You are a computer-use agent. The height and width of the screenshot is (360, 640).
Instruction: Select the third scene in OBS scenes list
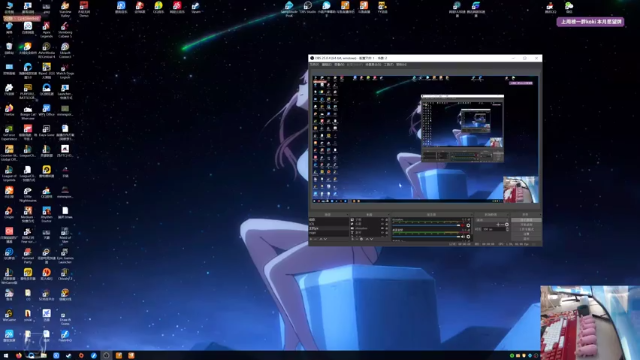tap(329, 228)
